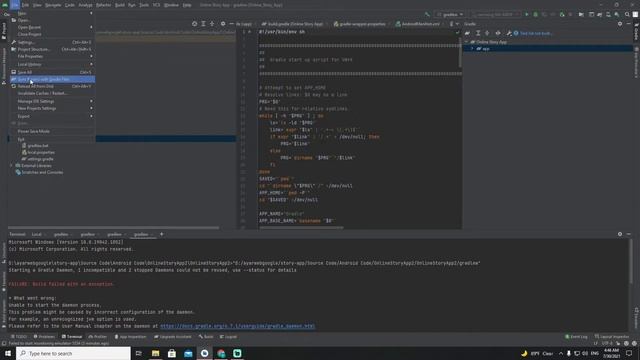Collapse the Online Story App Gradle node
This screenshot has height=360, width=640.
[467, 42]
